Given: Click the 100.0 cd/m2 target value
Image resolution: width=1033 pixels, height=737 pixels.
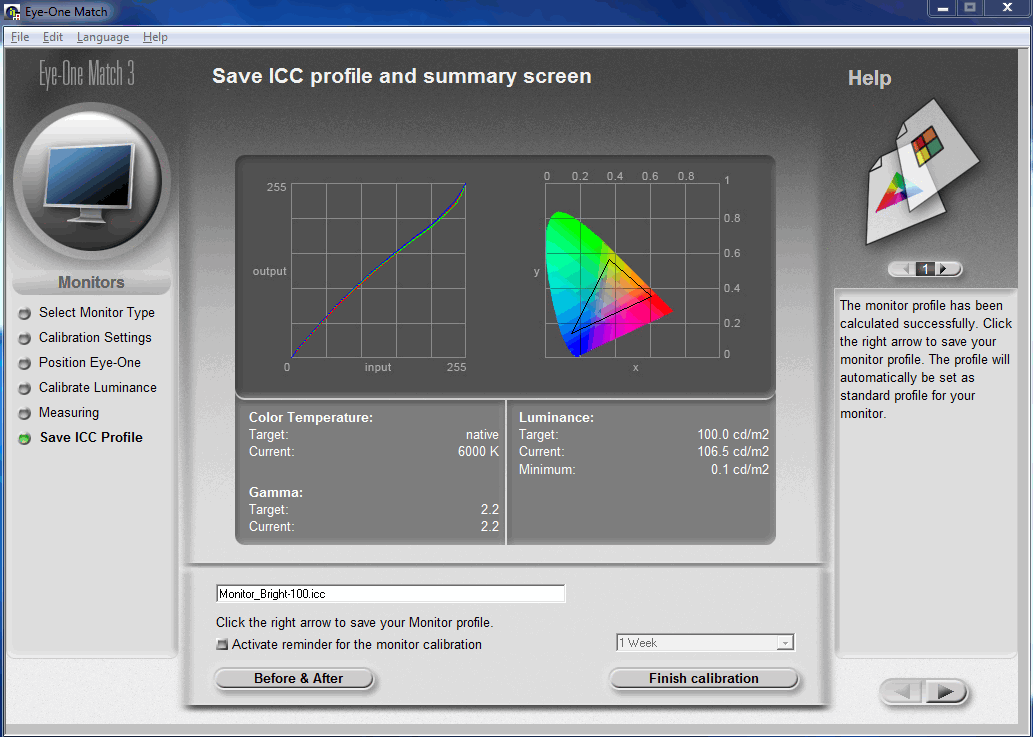Looking at the screenshot, I should point(733,435).
